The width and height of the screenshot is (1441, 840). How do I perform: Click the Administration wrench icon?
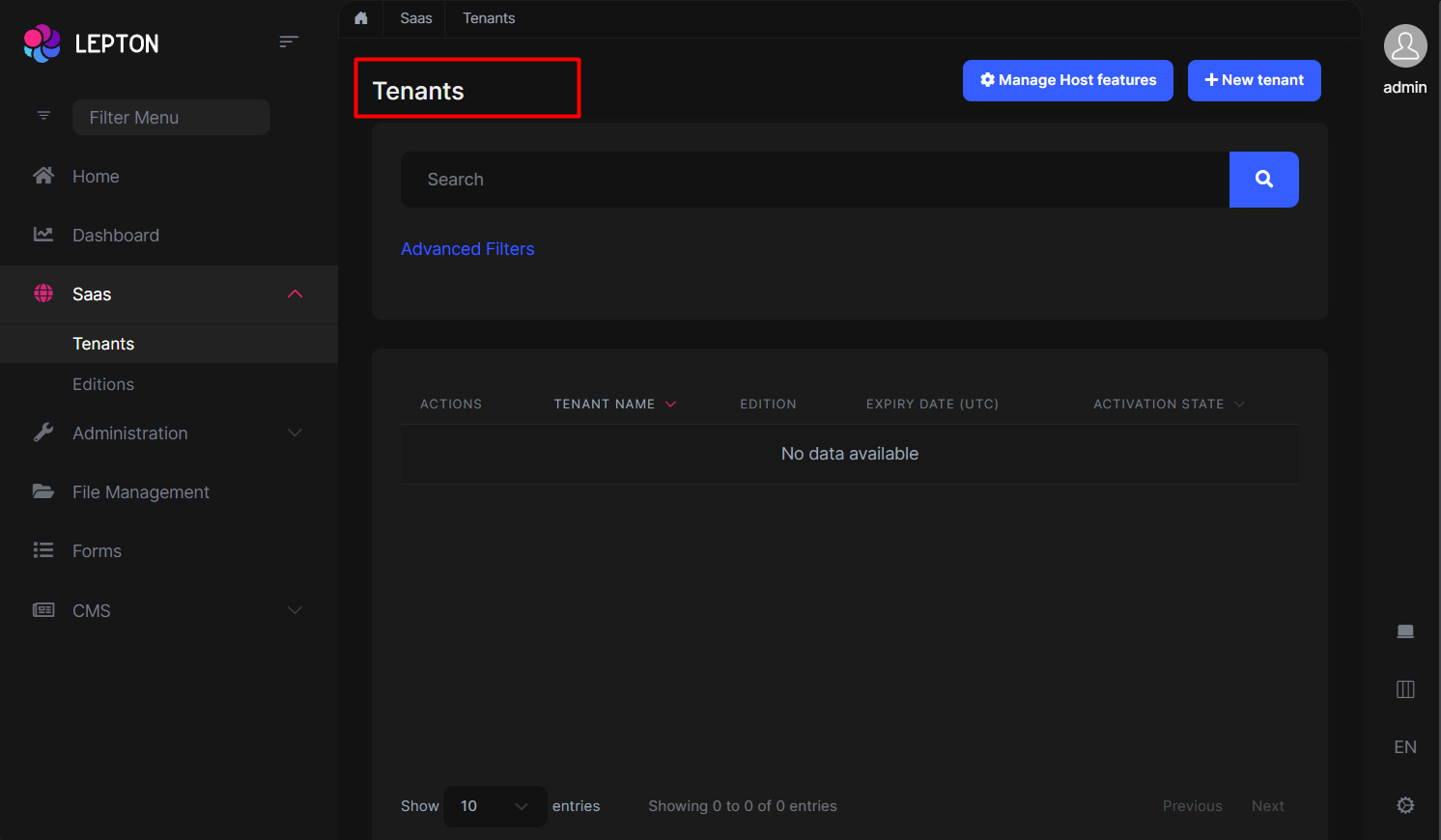43,433
